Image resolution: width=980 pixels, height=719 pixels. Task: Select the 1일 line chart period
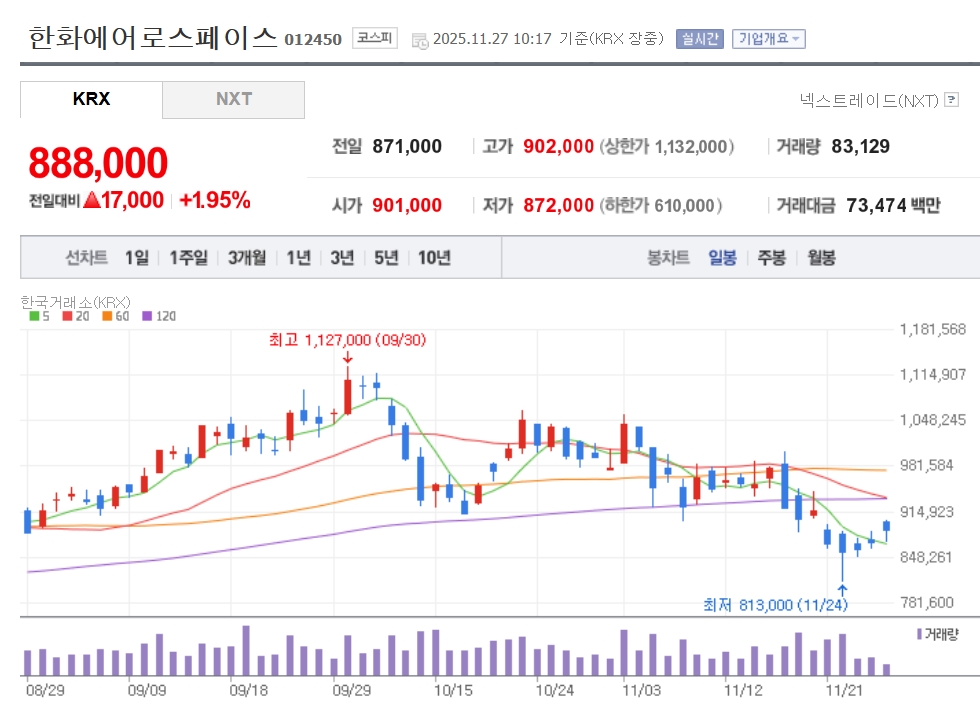point(137,258)
